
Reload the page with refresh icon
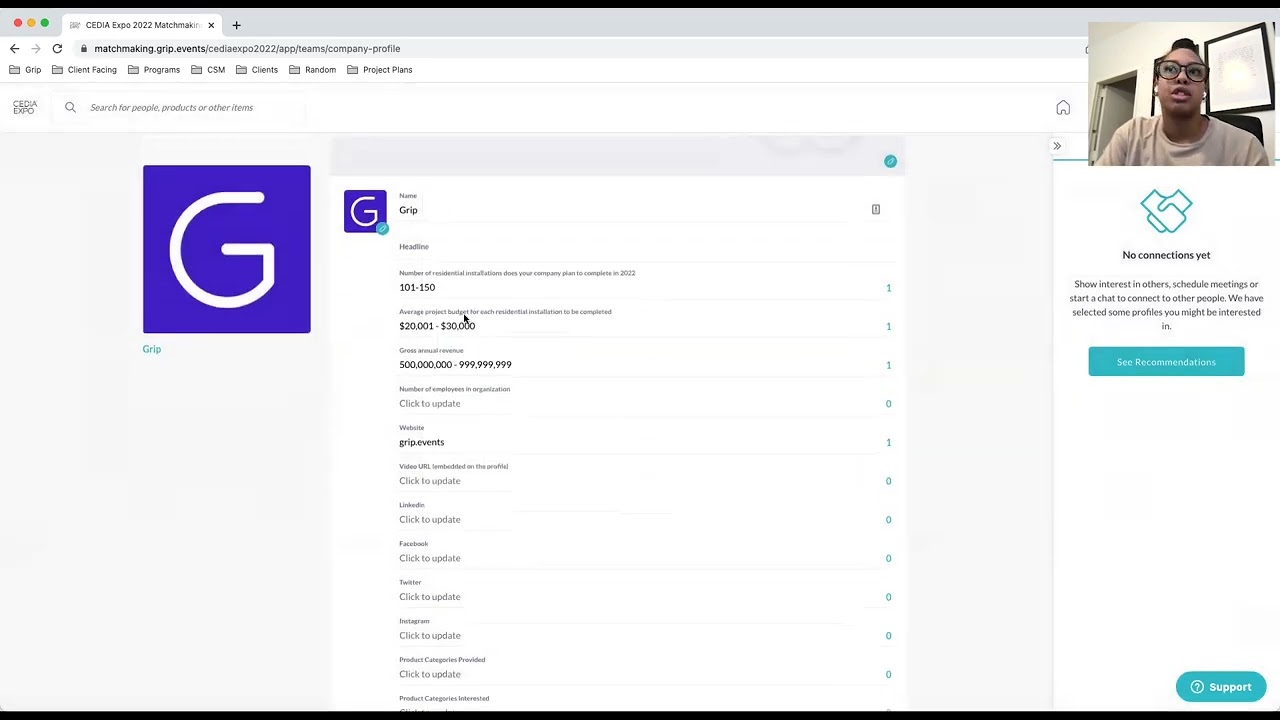pyautogui.click(x=57, y=48)
